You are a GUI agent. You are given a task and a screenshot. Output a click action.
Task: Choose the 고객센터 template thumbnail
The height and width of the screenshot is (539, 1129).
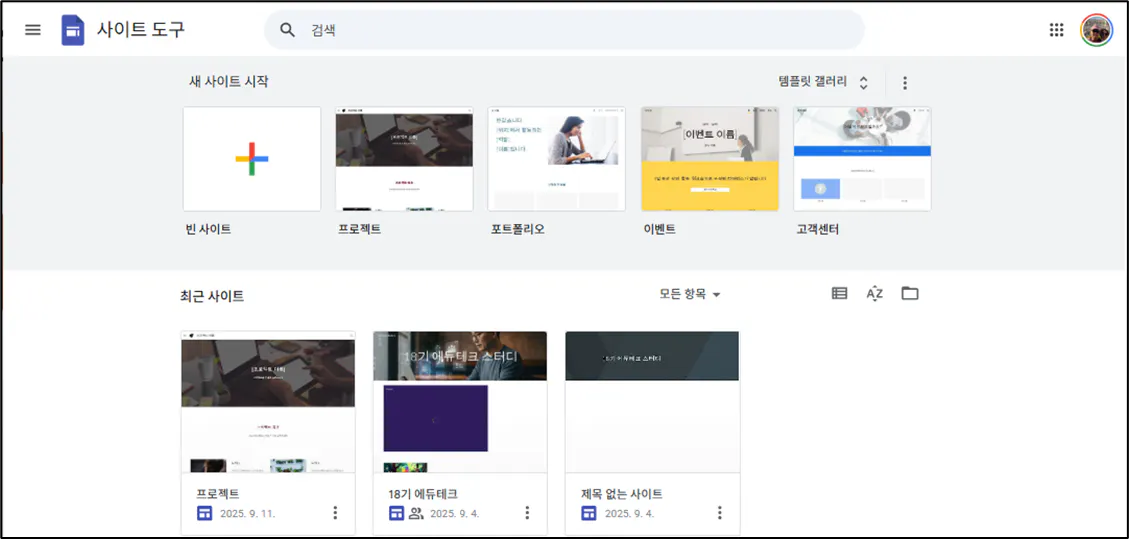[x=862, y=159]
